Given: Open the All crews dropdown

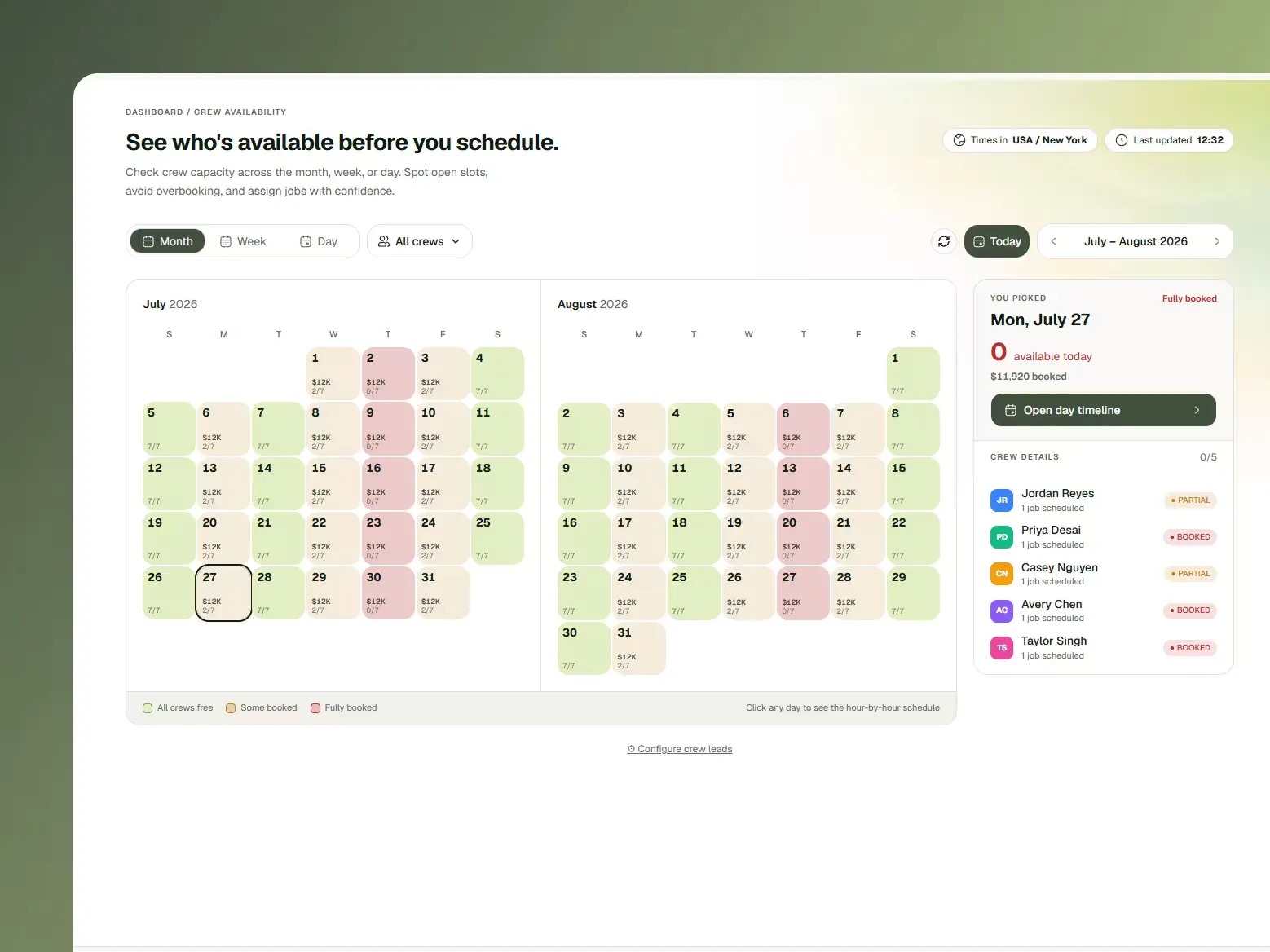Looking at the screenshot, I should (420, 241).
